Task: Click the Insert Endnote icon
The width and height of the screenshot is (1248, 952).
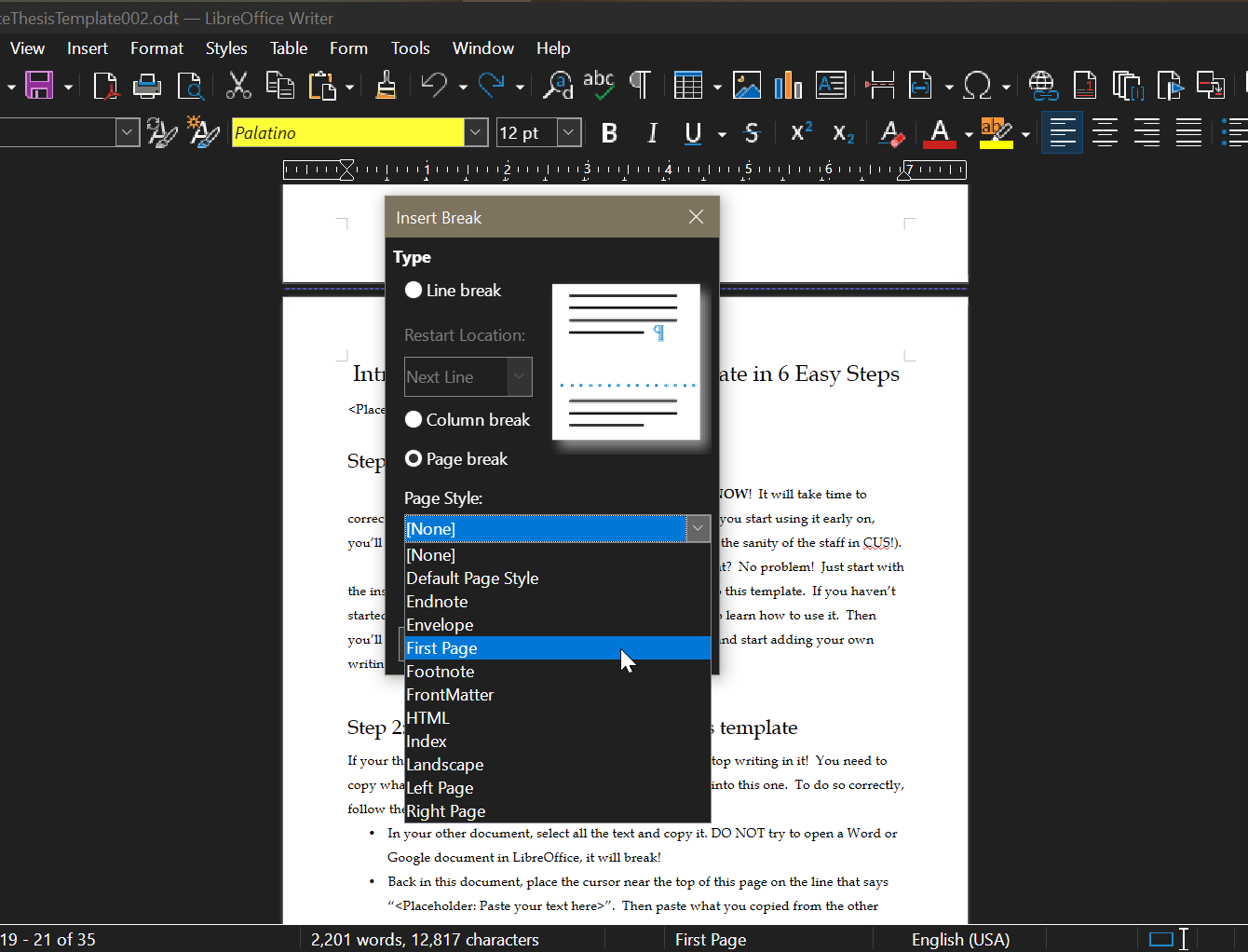Action: [1127, 86]
